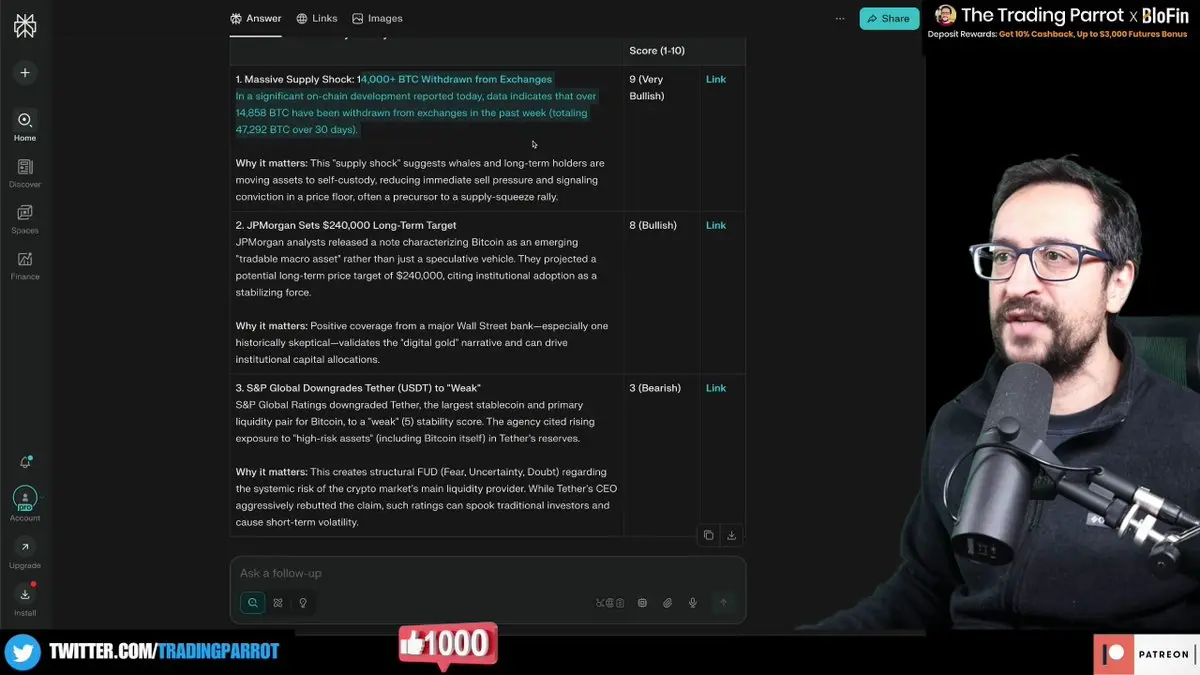Copy the table with the copy icon
The image size is (1200, 675).
coord(708,535)
